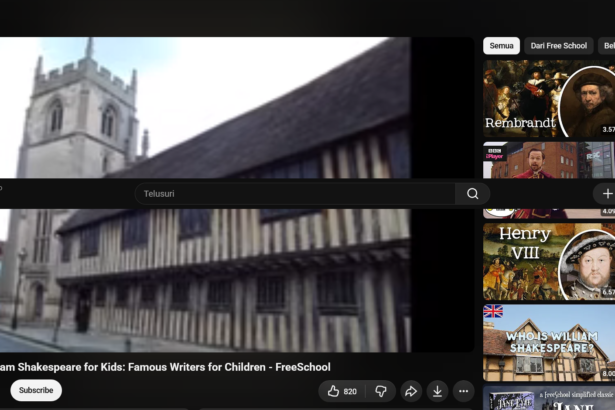Open more actions three-dot menu

464,391
